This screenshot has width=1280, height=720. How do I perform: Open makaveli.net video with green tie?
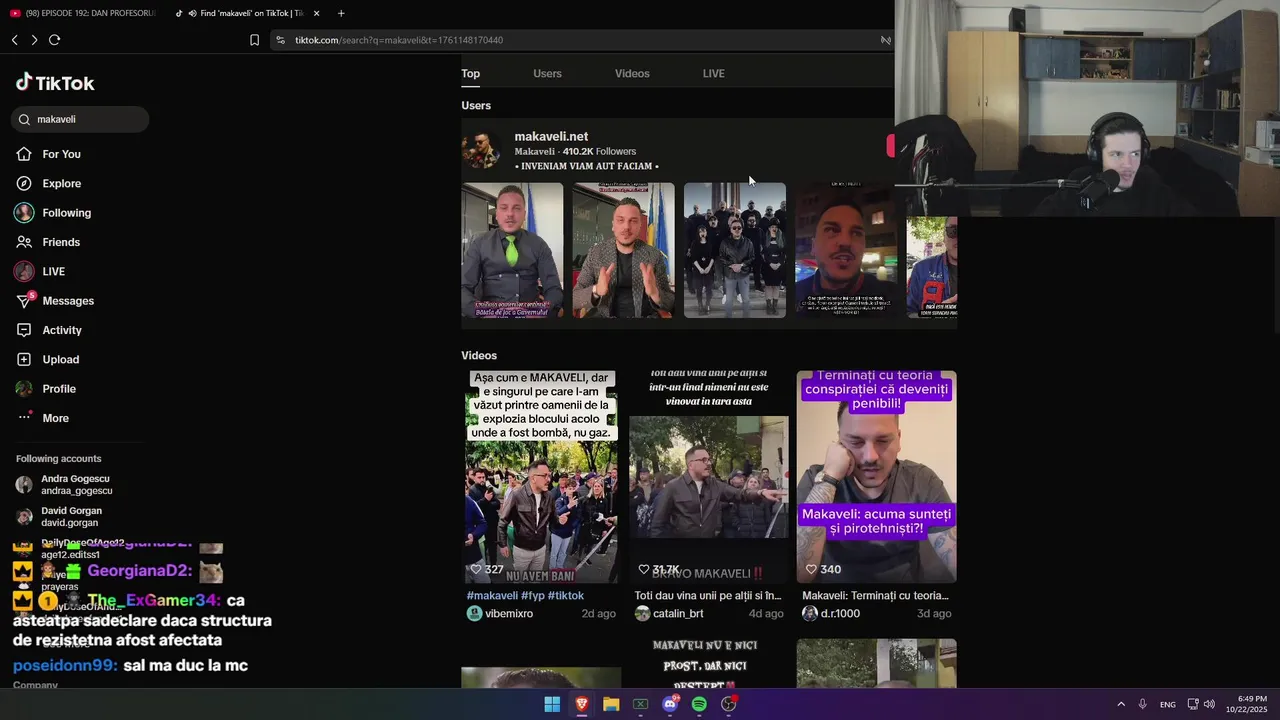click(512, 250)
